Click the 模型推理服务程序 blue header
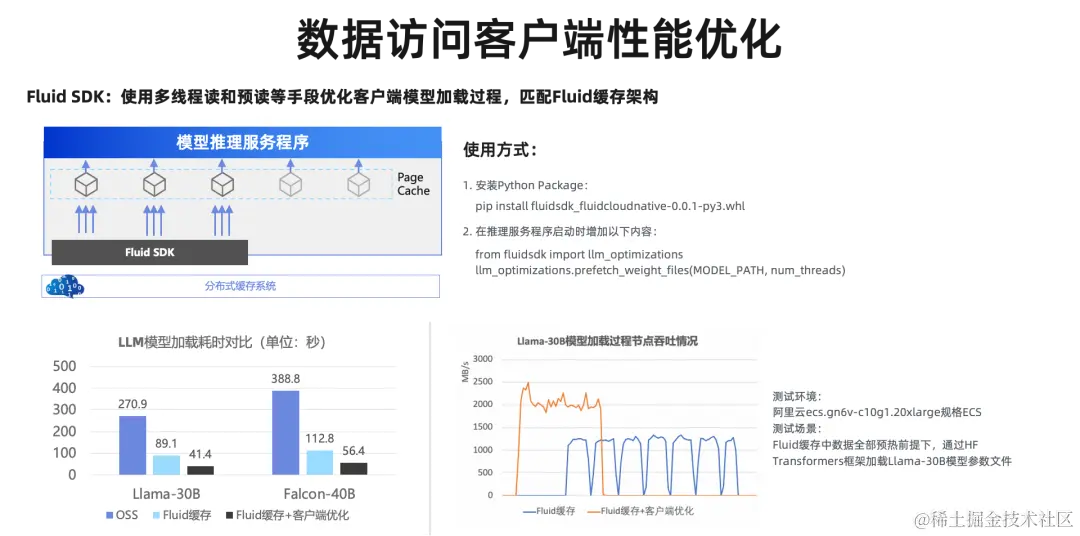Screen dimensions: 1080x536 point(242,143)
